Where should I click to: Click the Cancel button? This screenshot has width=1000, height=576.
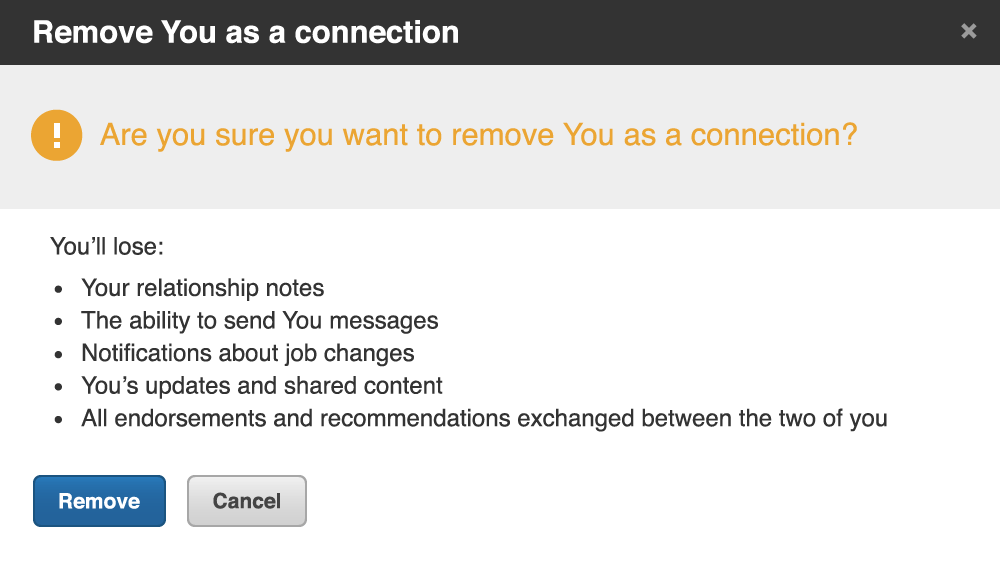click(246, 501)
